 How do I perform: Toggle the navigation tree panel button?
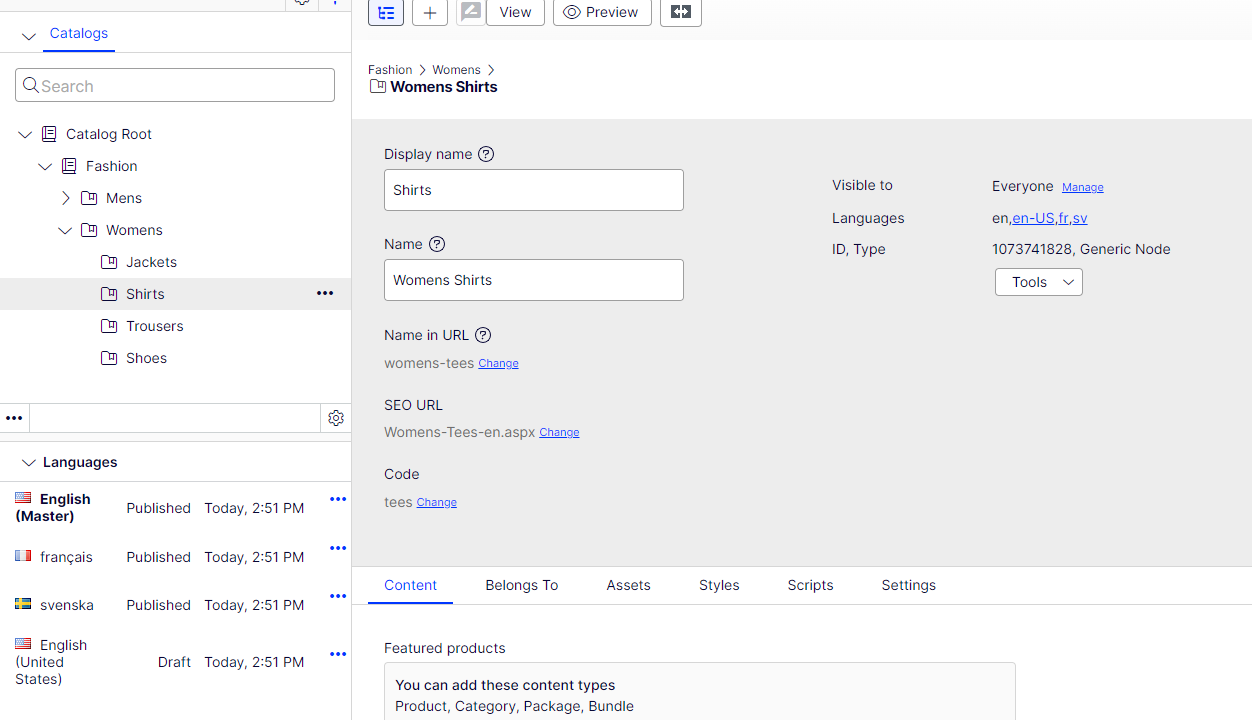pyautogui.click(x=386, y=12)
